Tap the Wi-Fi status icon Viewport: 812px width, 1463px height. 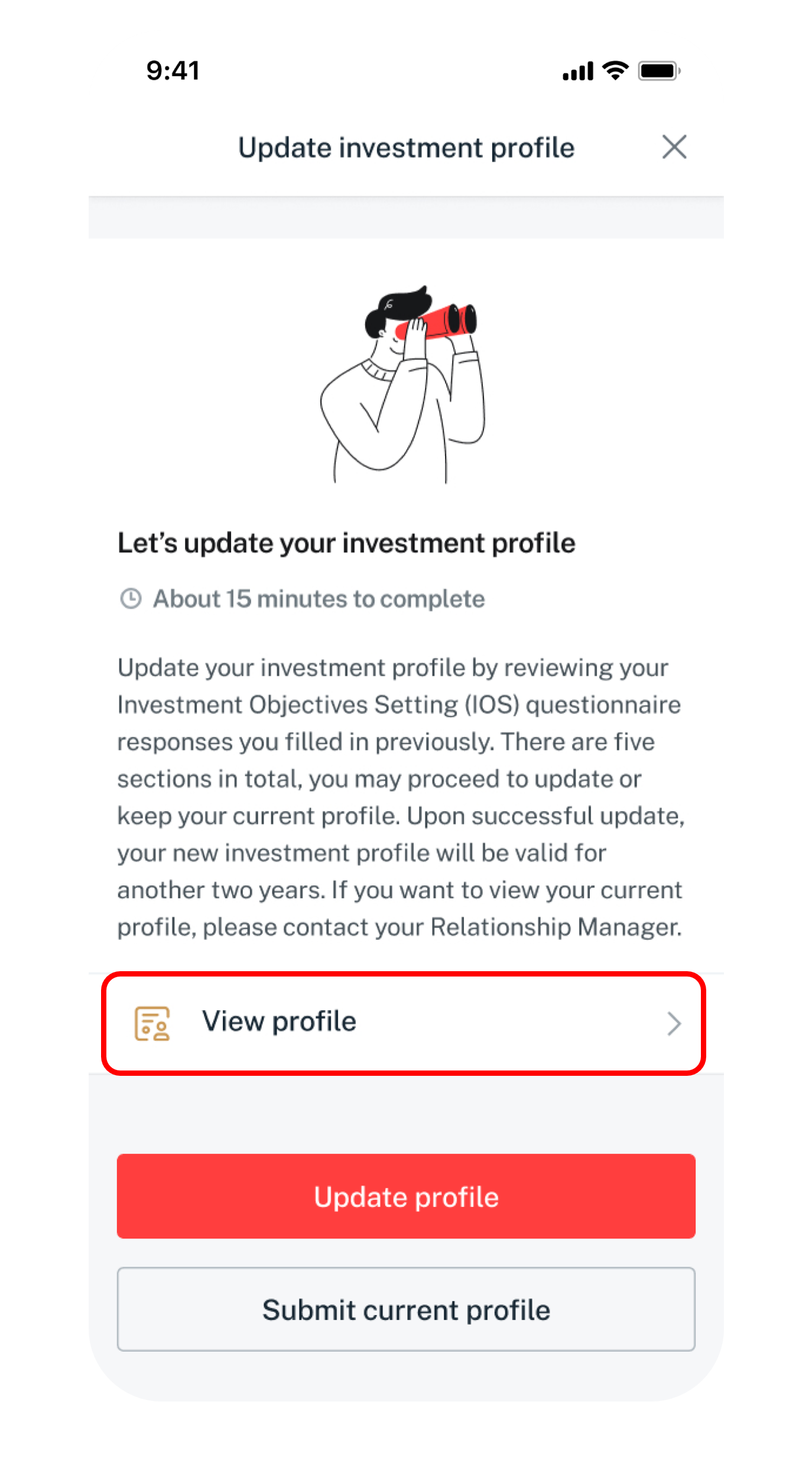point(615,70)
